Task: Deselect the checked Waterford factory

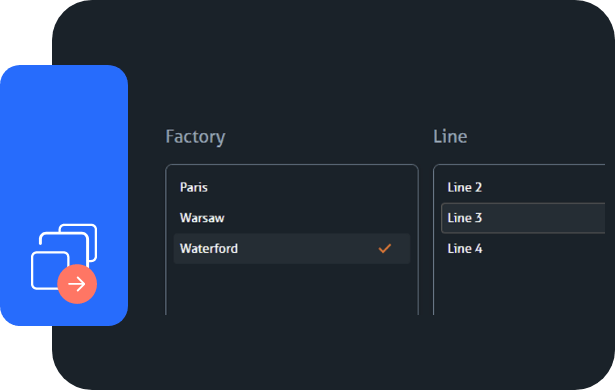Action: [292, 249]
